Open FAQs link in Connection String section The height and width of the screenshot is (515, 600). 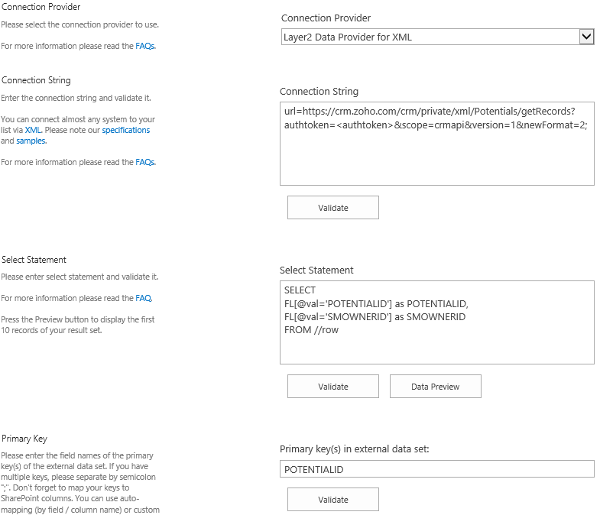(145, 162)
